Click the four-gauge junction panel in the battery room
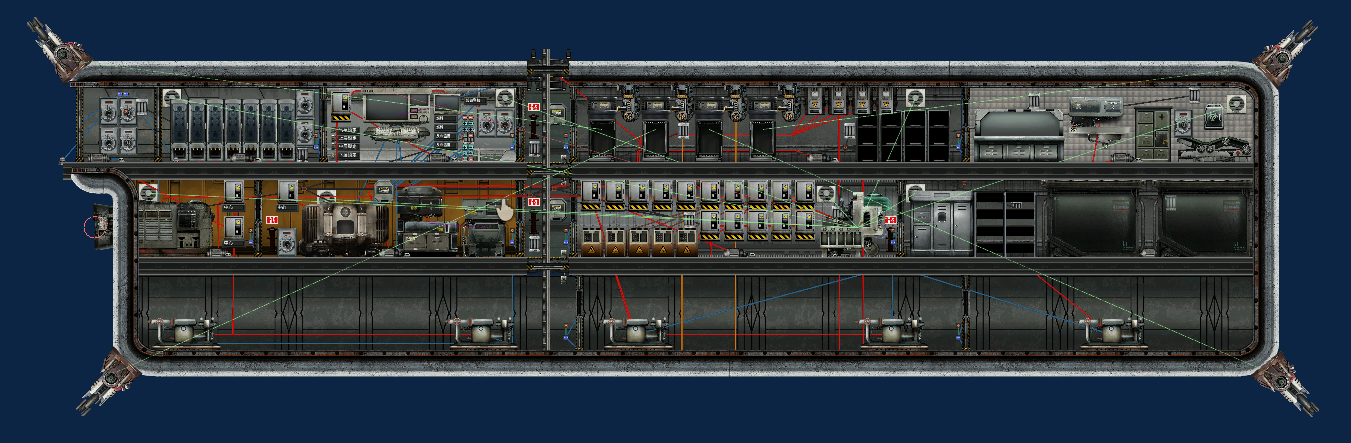 point(118,125)
